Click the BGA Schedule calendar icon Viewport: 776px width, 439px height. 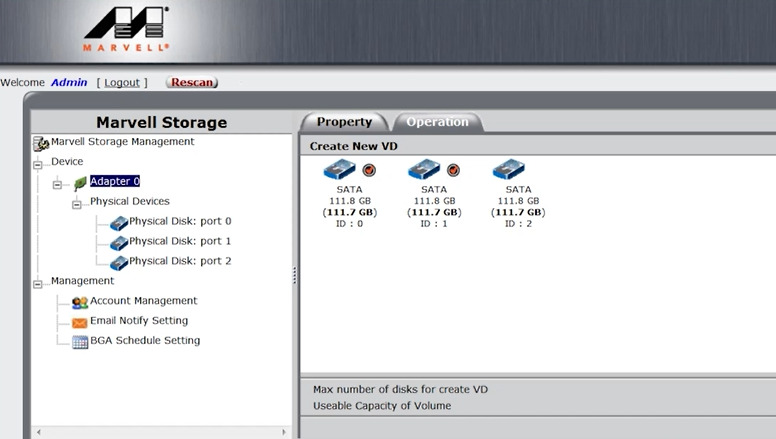[x=80, y=342]
